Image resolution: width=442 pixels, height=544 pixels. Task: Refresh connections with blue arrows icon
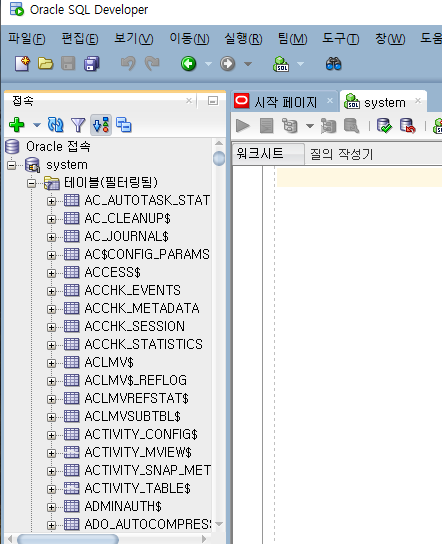pyautogui.click(x=56, y=125)
